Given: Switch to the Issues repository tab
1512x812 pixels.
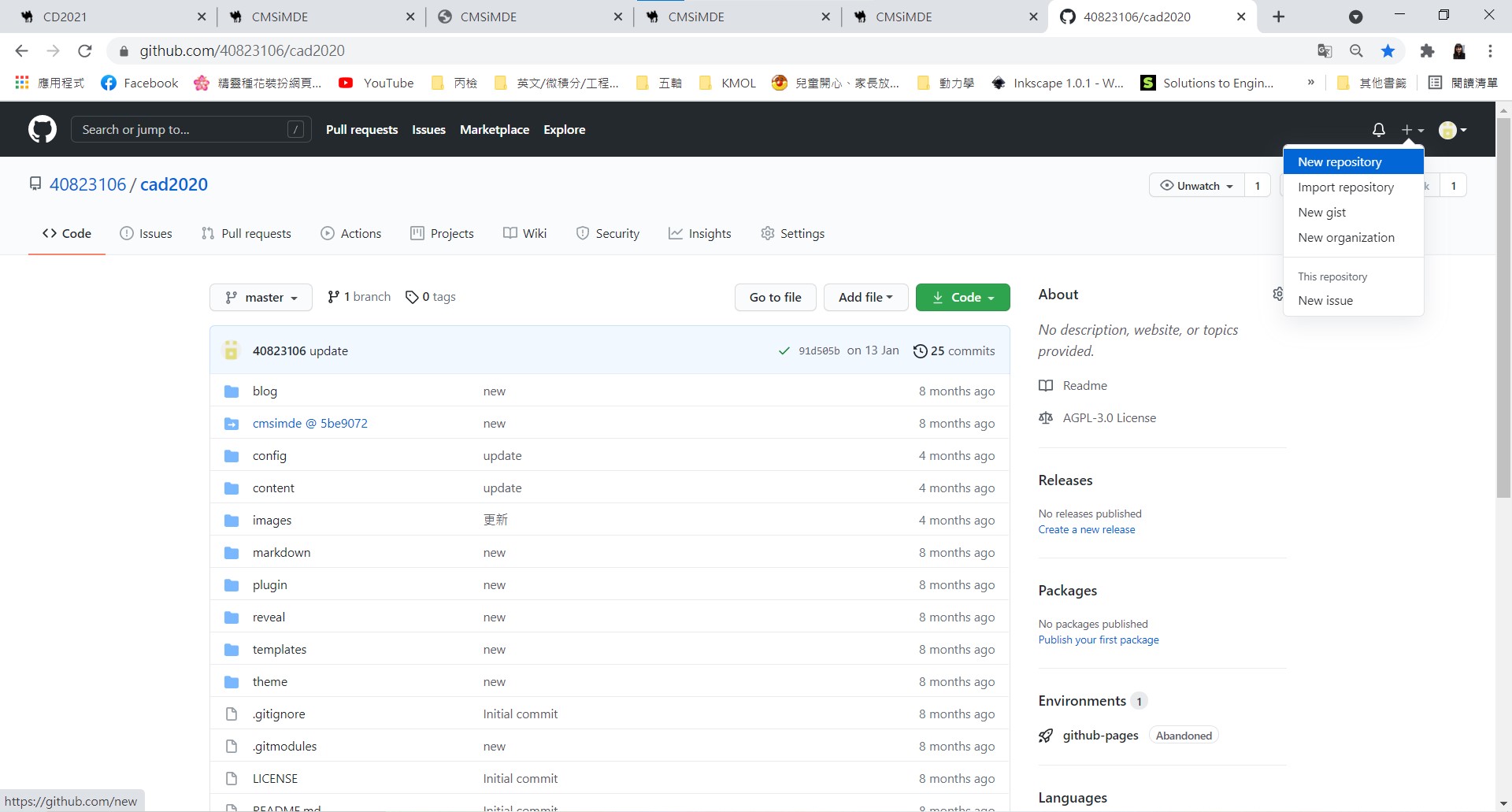Looking at the screenshot, I should 146,233.
